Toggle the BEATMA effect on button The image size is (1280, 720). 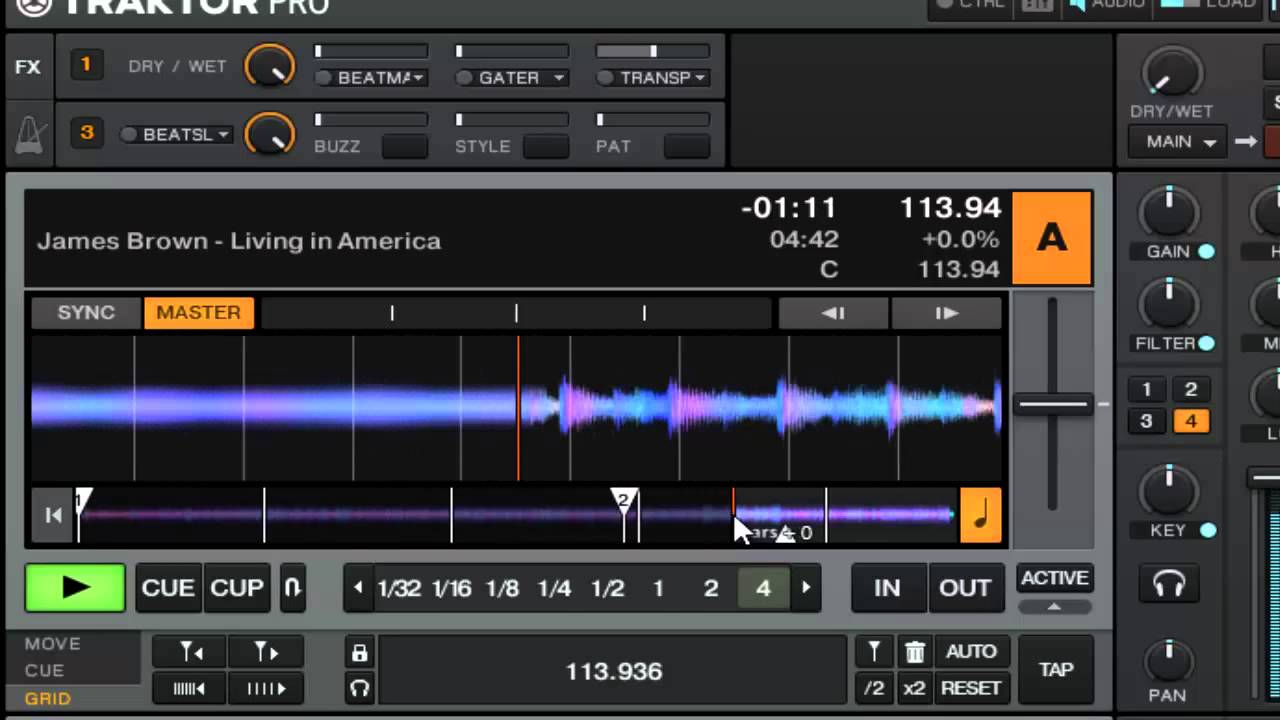coord(324,78)
